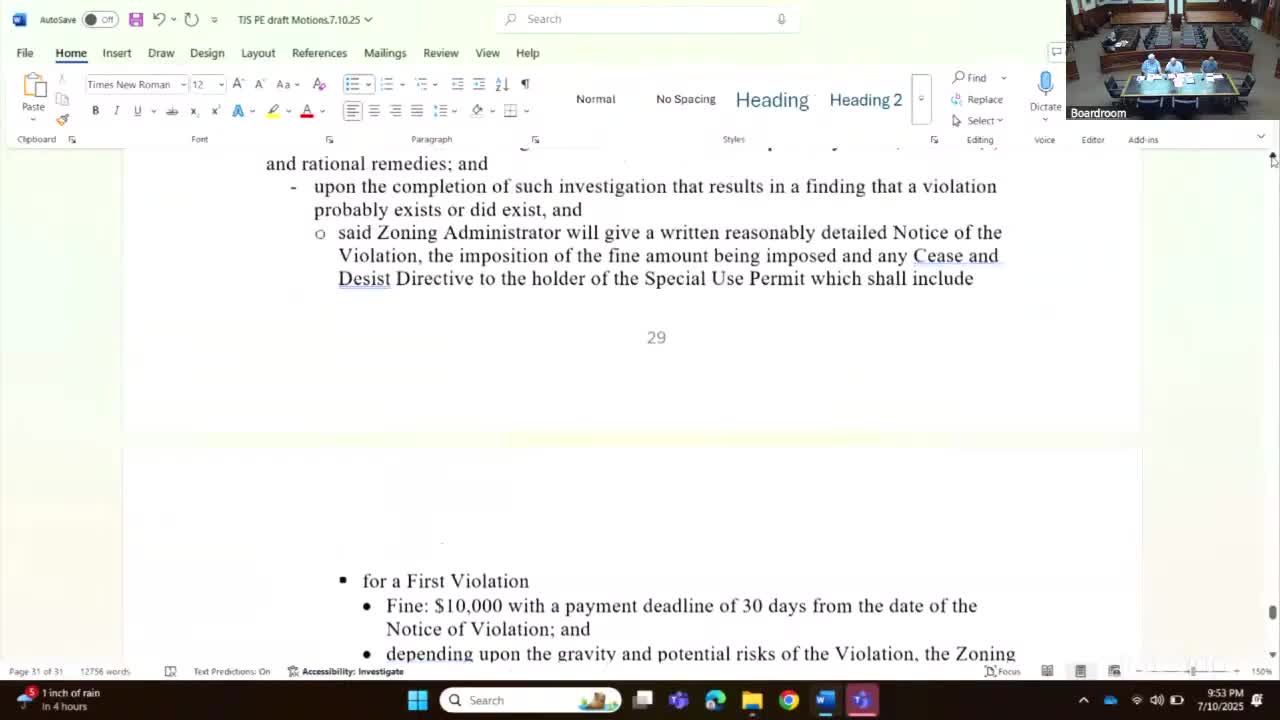Set Align Left paragraph alignment
Screen dimensions: 1280x720
352,111
